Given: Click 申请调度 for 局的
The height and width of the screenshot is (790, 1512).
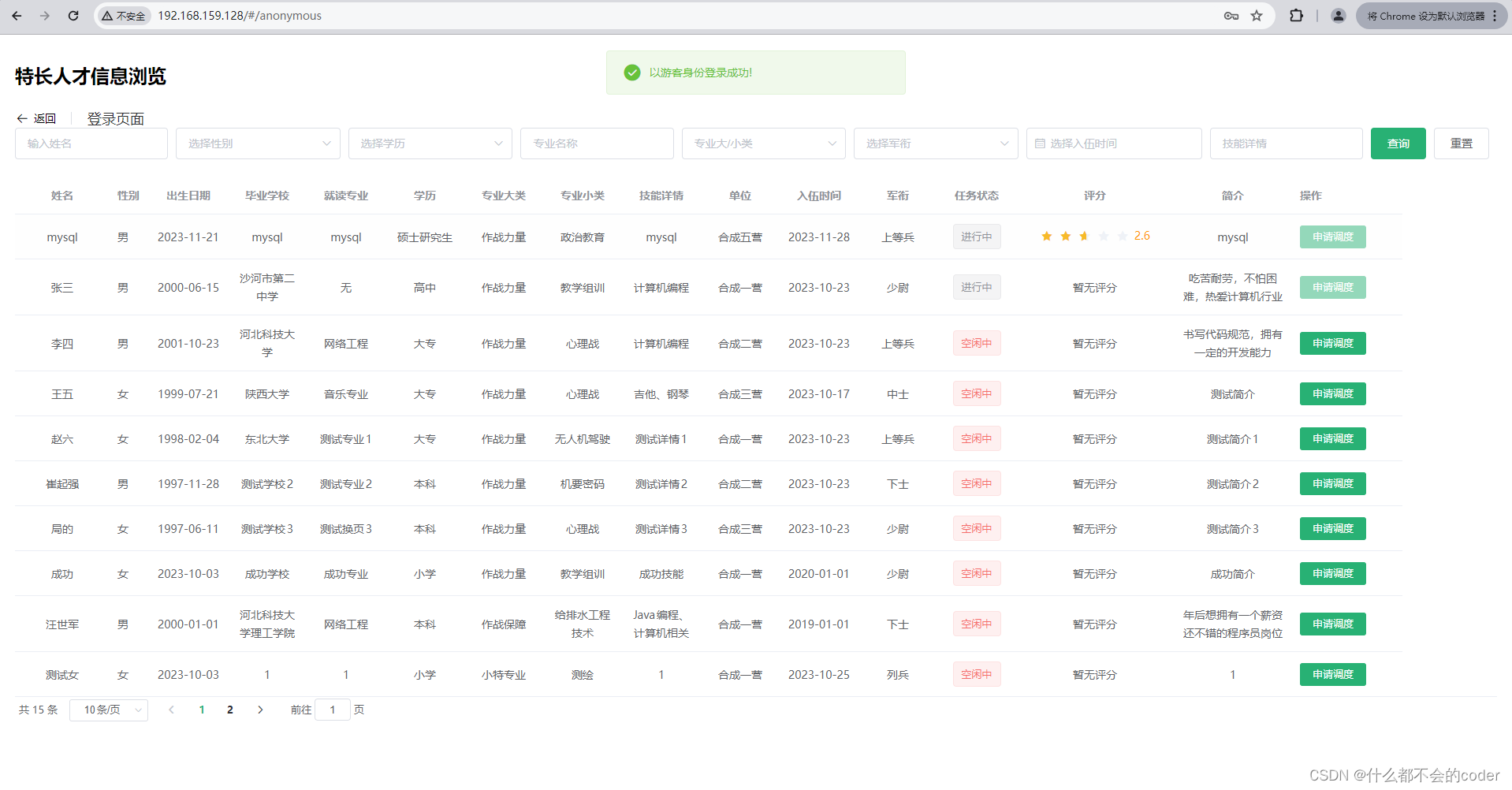Looking at the screenshot, I should click(1333, 528).
